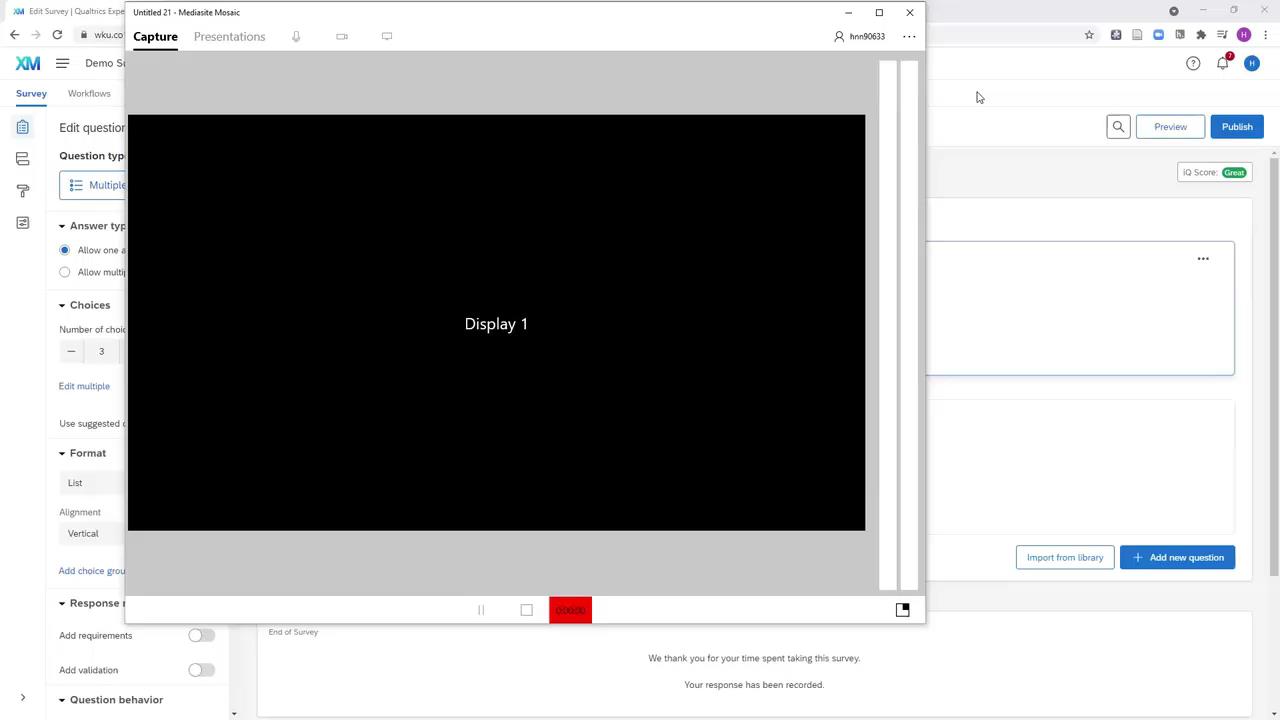Select the Display 1 preview area
The height and width of the screenshot is (720, 1280).
[496, 323]
